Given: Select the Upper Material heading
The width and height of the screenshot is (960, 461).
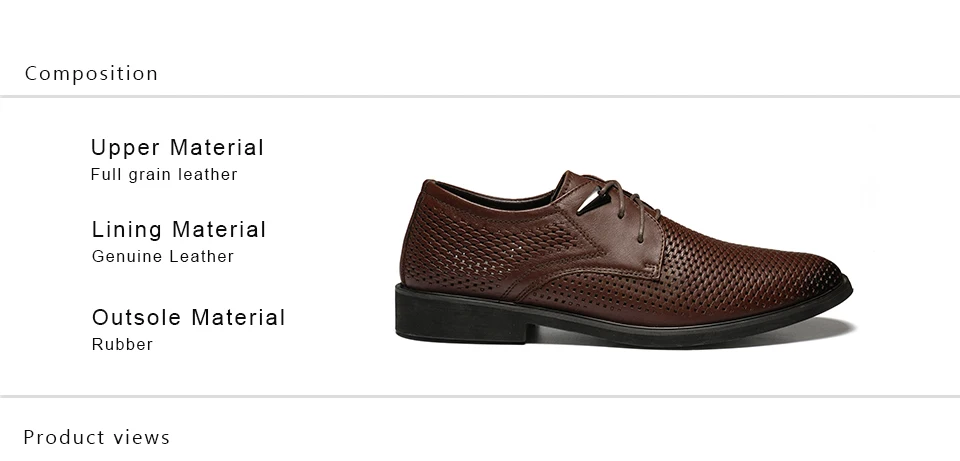Looking at the screenshot, I should tap(177, 148).
